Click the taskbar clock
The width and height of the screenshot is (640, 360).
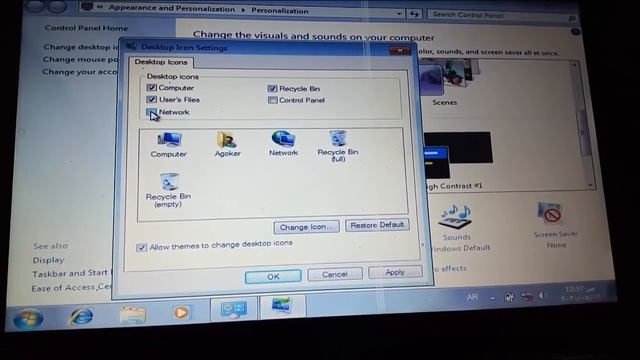(x=580, y=293)
